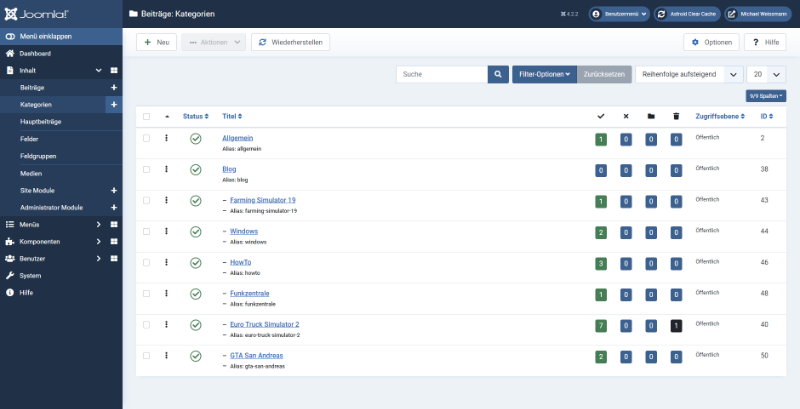800x409 pixels.
Task: Toggle status icon for Euro Truck Simulator 2
Action: point(195,325)
